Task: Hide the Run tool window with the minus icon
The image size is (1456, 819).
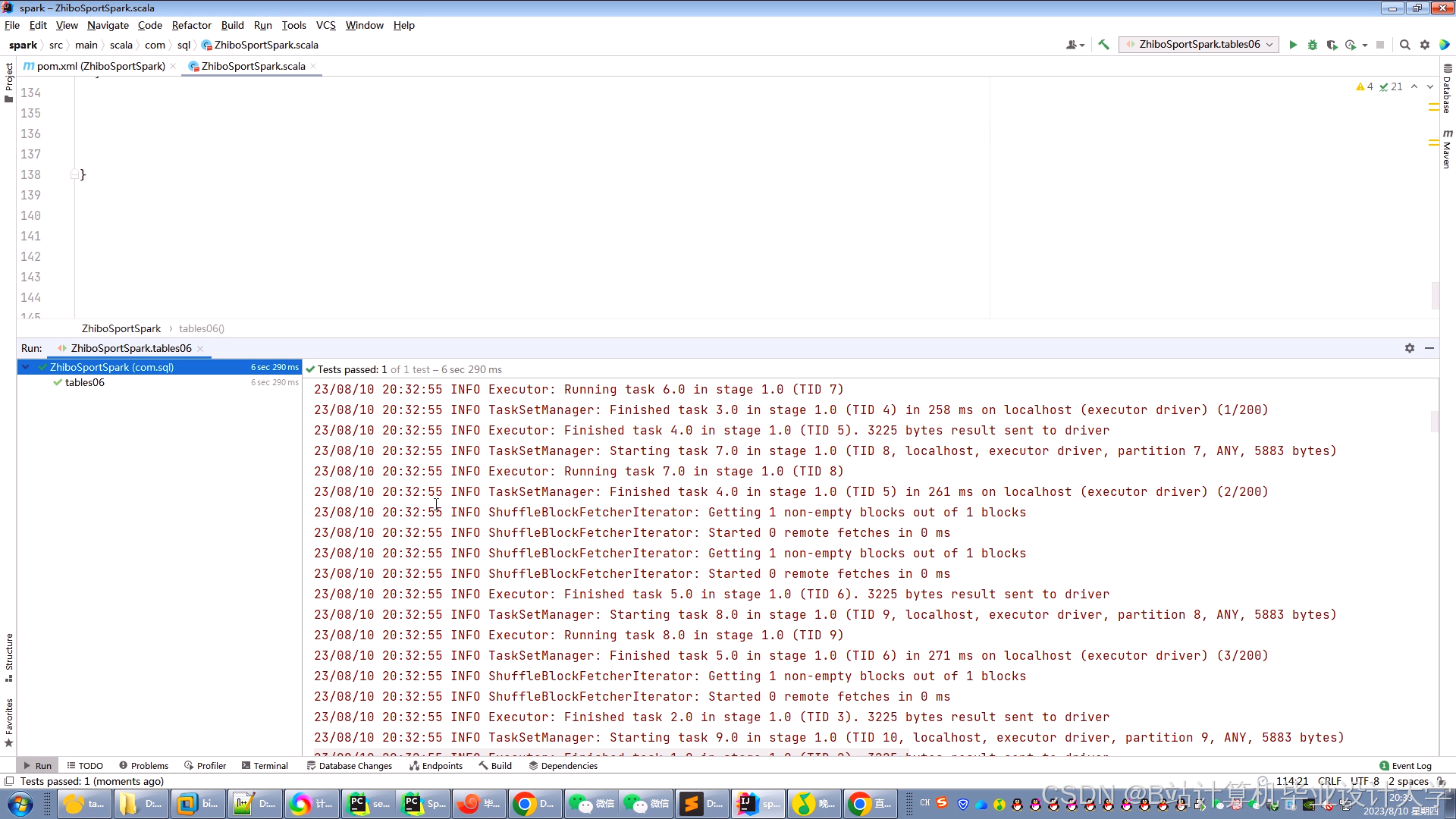Action: coord(1429,348)
